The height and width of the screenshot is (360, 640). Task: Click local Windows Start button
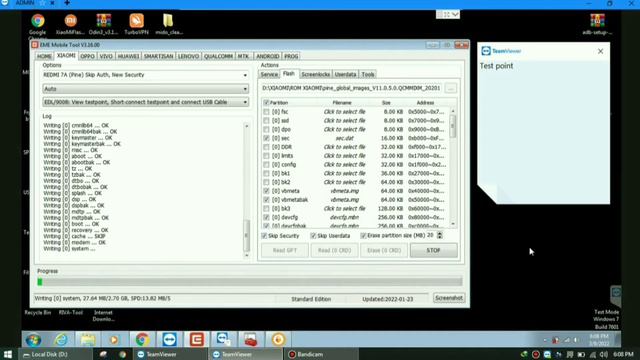[7, 354]
